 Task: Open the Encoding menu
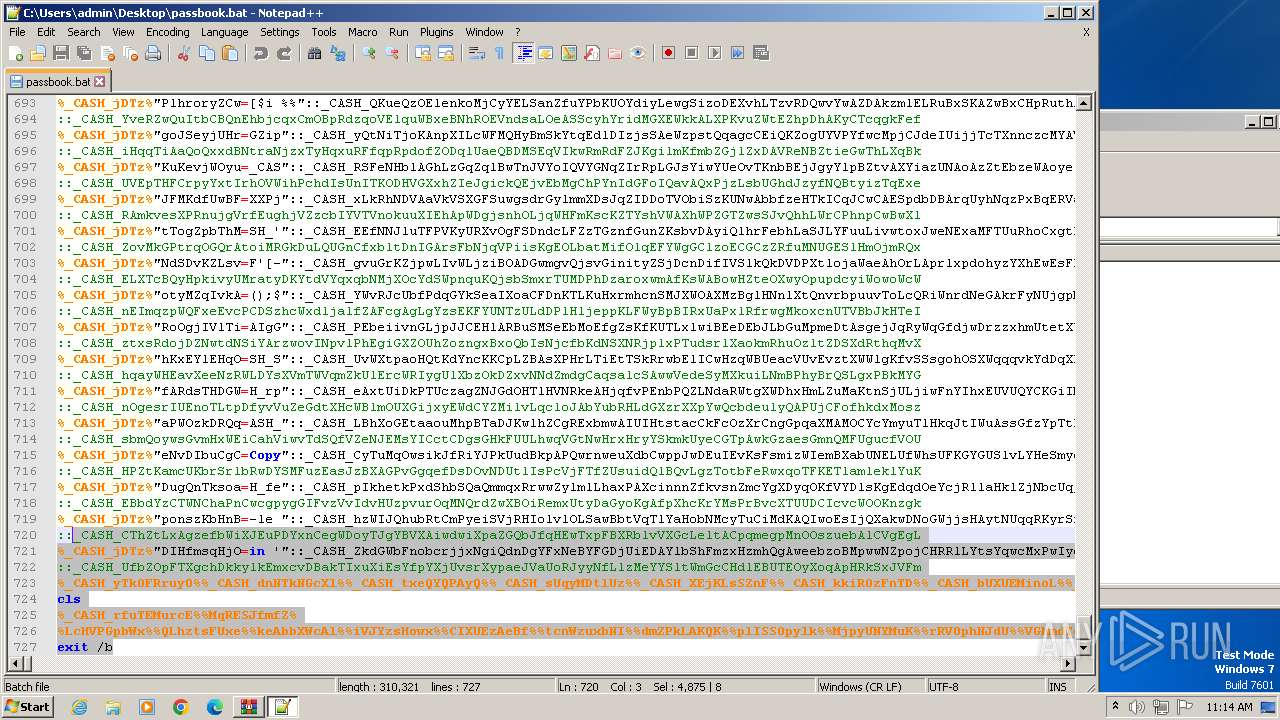tap(167, 32)
